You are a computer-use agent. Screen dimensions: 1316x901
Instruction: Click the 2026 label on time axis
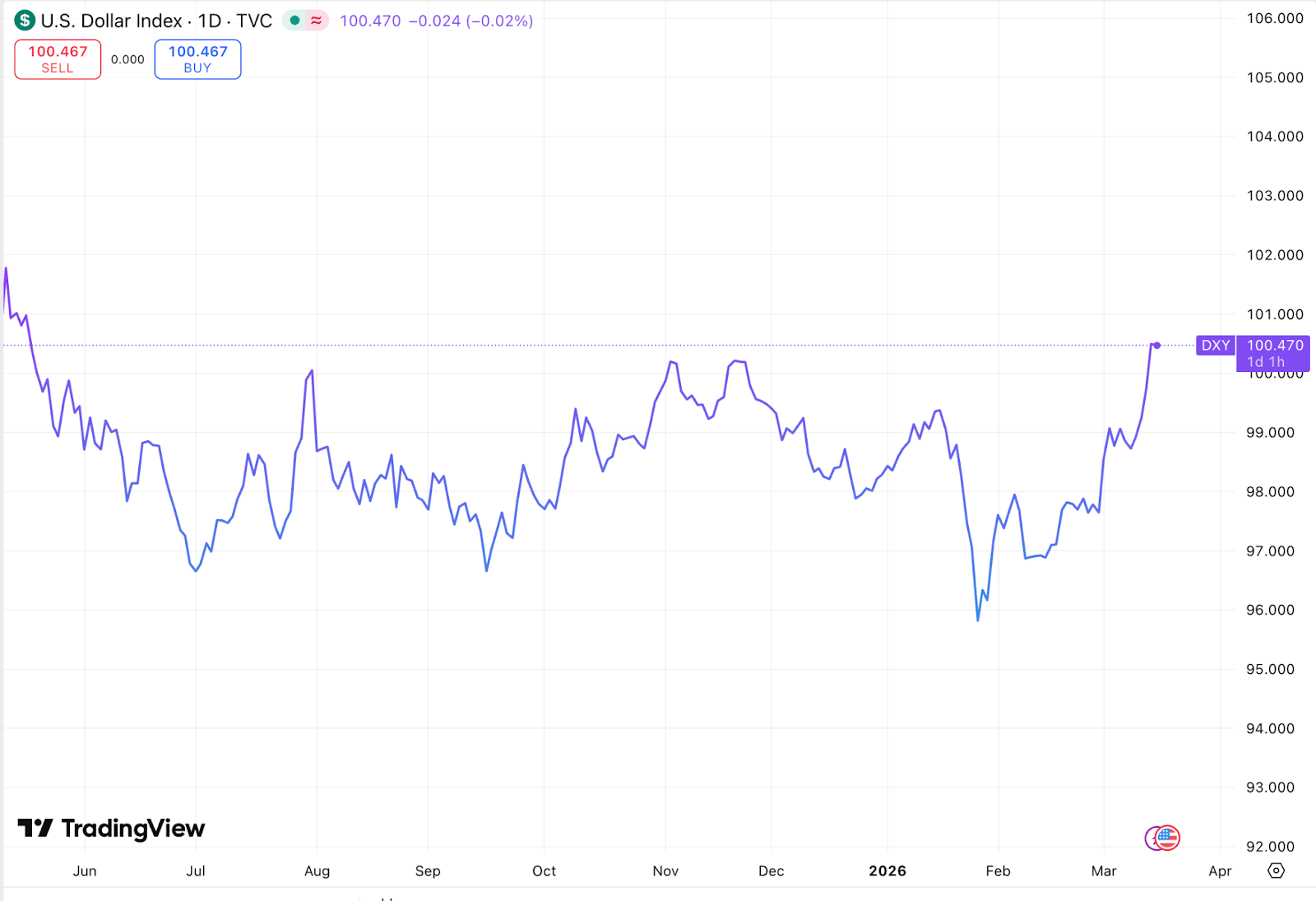[x=887, y=871]
